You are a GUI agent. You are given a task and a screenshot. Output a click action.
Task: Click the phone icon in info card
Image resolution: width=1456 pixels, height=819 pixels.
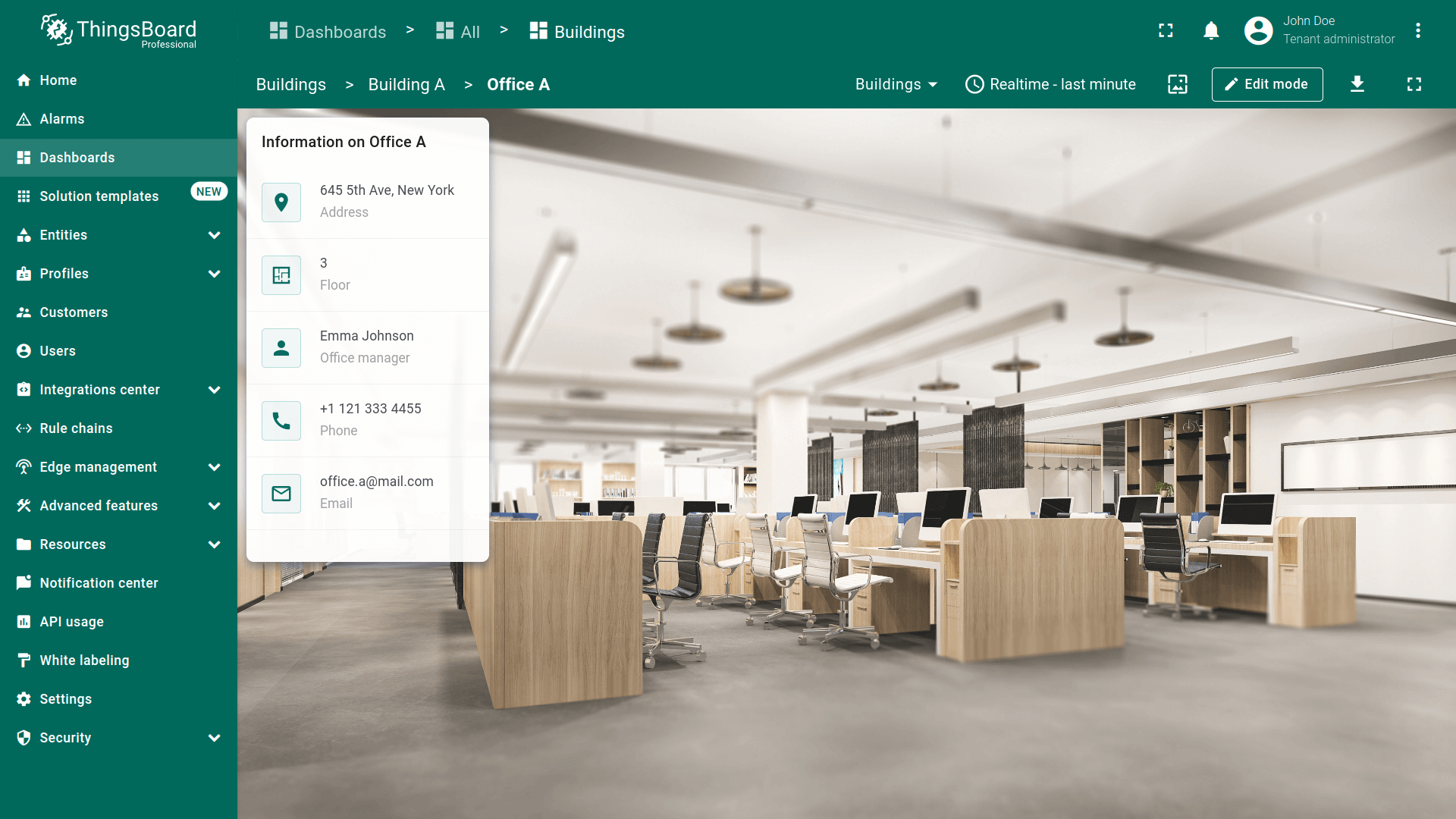(281, 421)
